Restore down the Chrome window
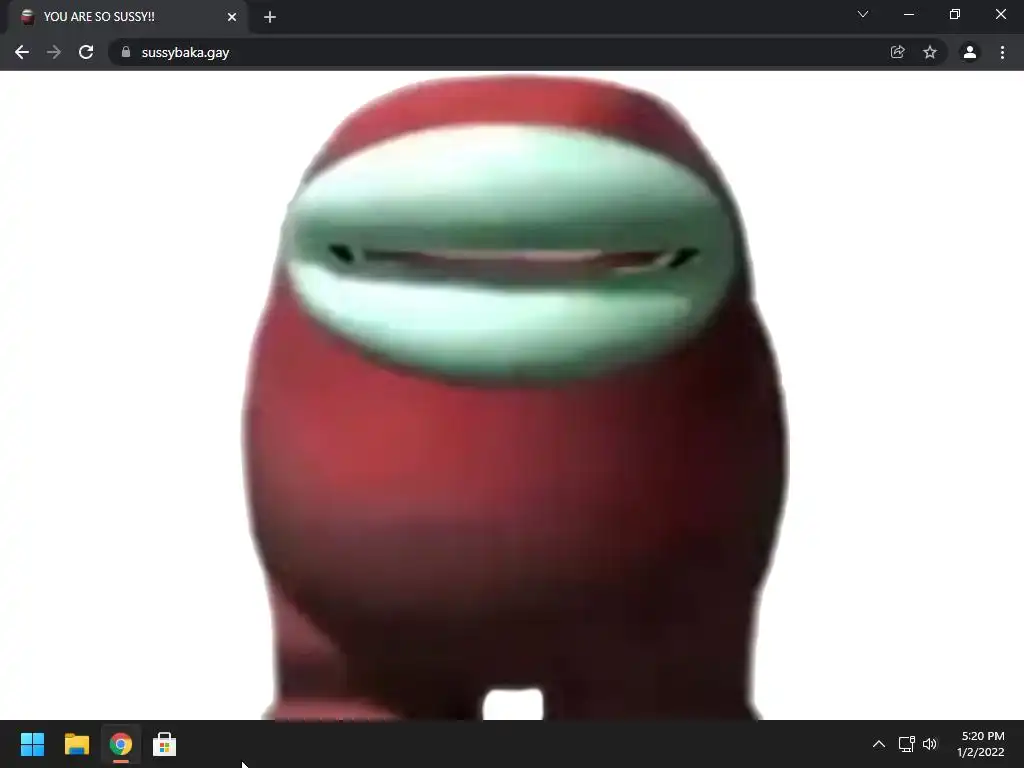This screenshot has height=768, width=1024. [x=955, y=14]
